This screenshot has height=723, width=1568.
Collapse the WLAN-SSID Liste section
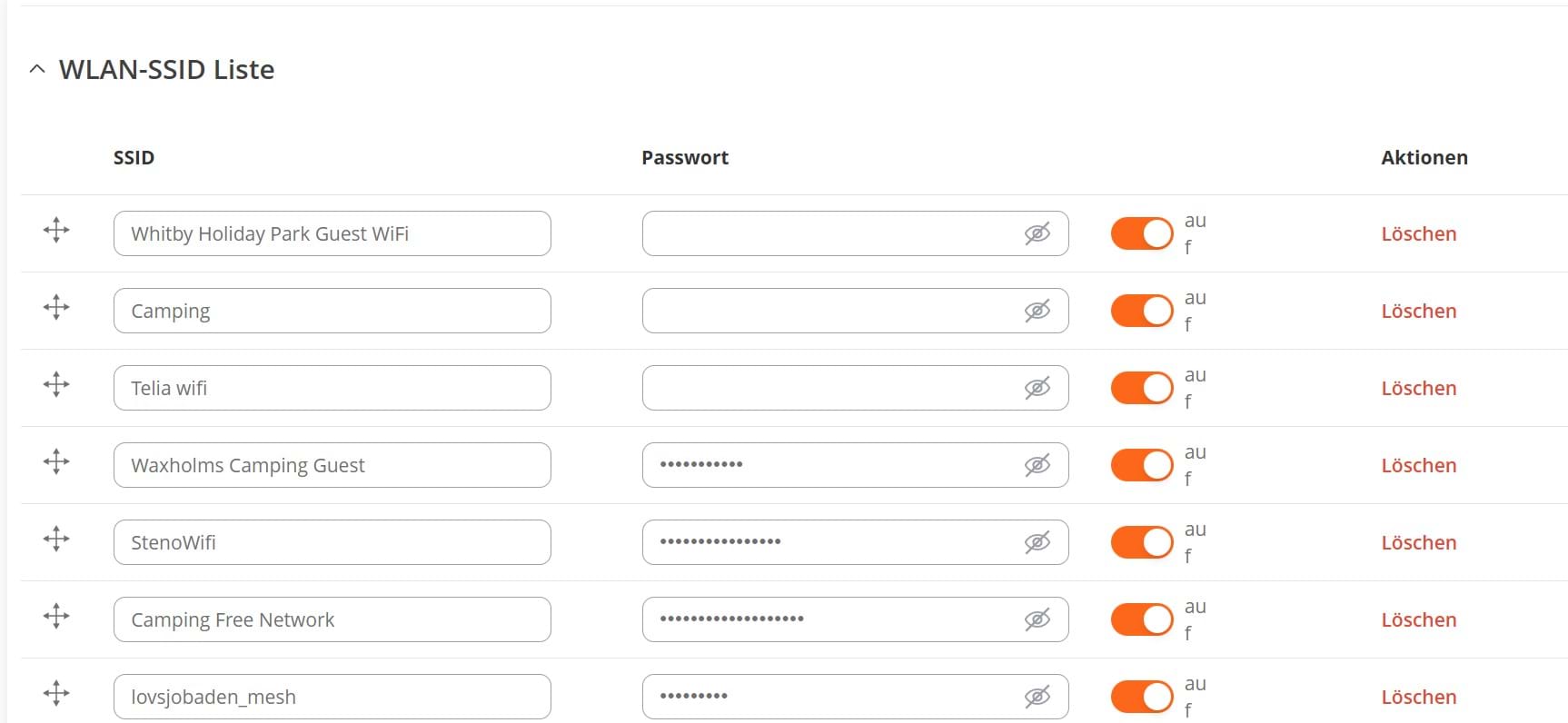point(37,69)
